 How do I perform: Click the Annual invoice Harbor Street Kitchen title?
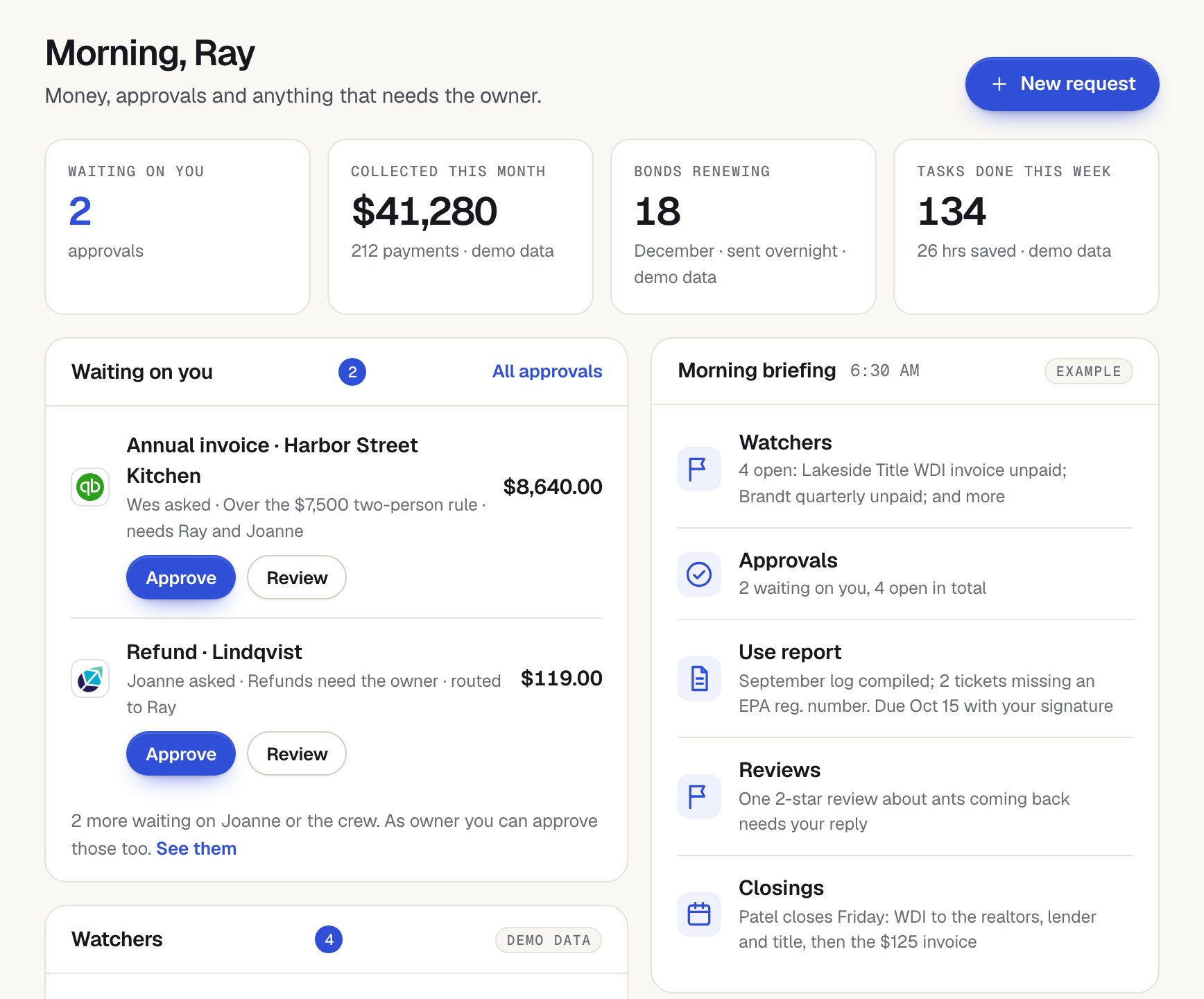pyautogui.click(x=272, y=461)
